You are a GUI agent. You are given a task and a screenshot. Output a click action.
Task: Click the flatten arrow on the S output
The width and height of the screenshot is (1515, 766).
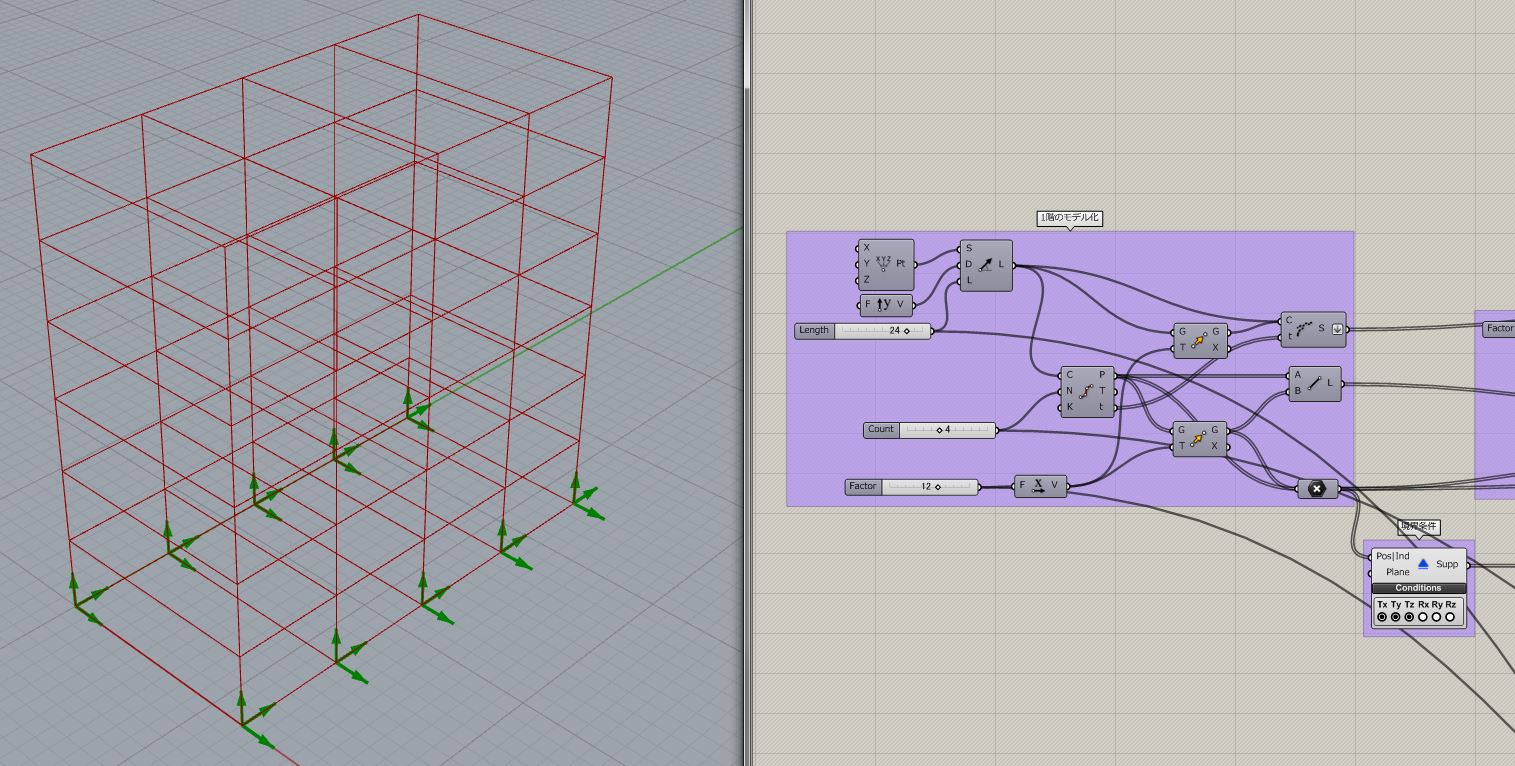[x=1337, y=329]
